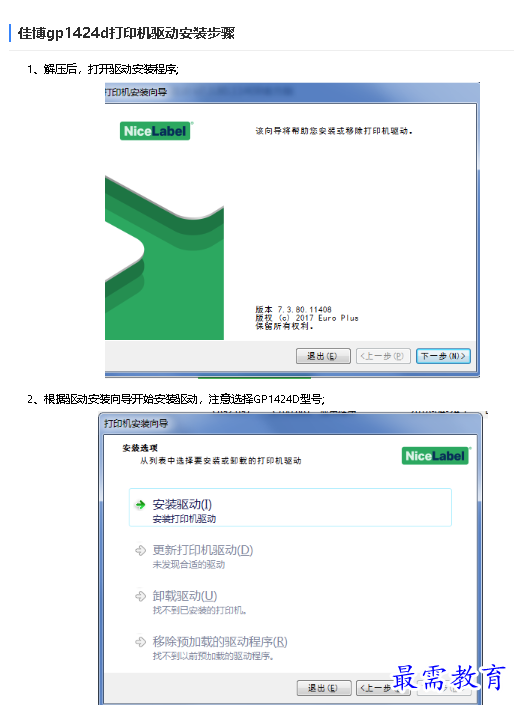
Task: Click the disabled 上一步(P) button in first wizard
Action: click(383, 356)
